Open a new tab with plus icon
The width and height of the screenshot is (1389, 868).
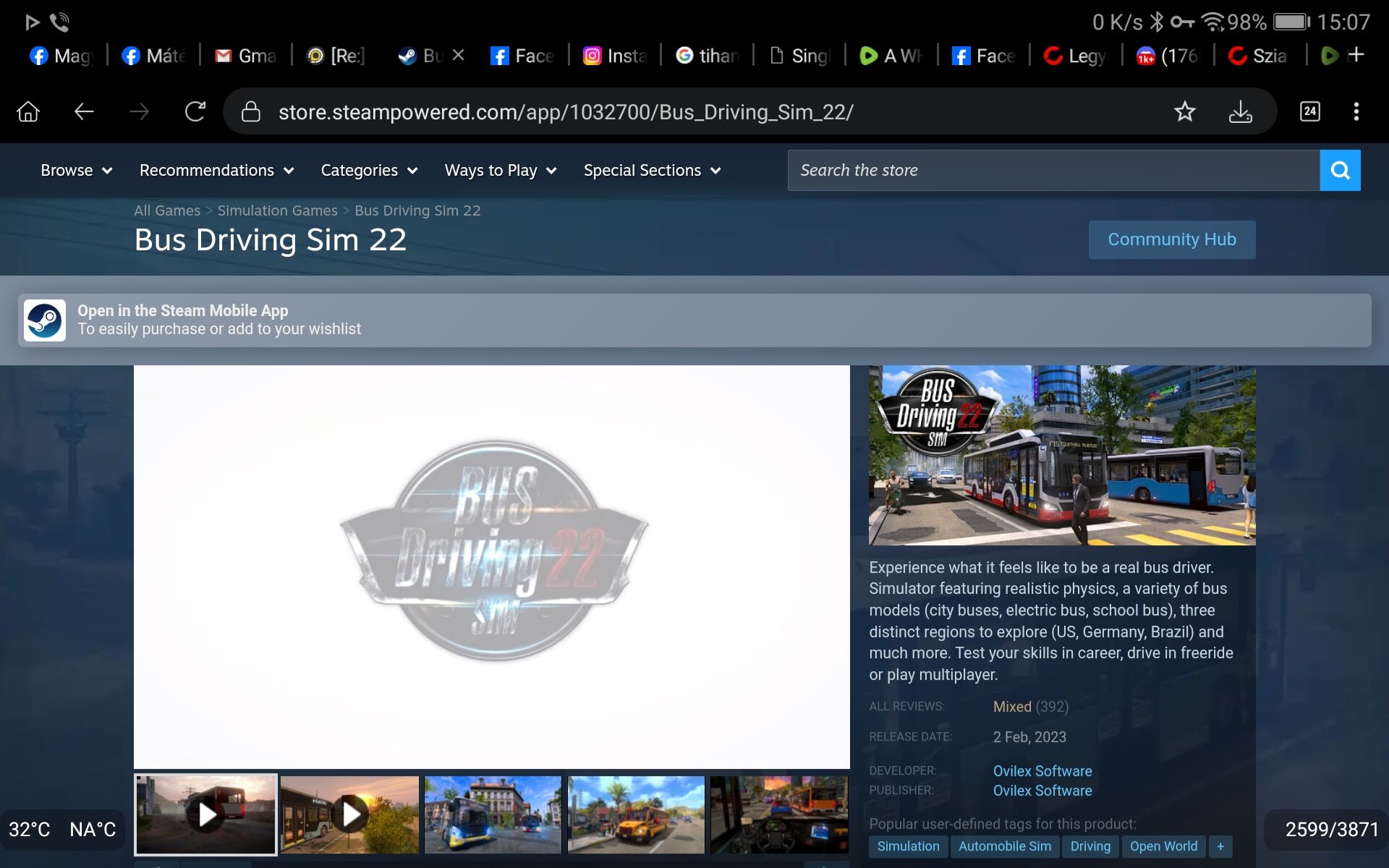point(1356,55)
